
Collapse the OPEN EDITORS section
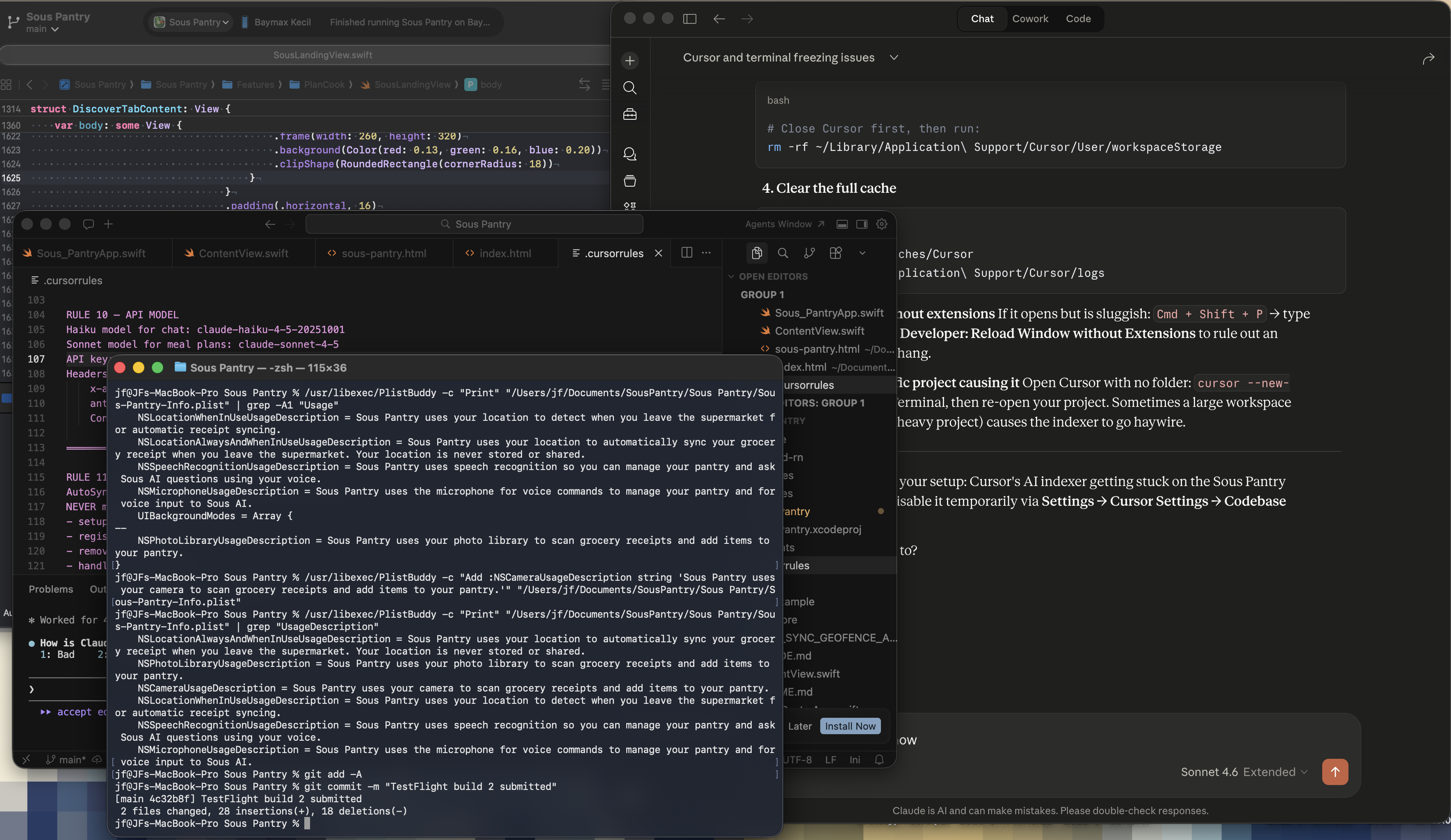(768, 276)
